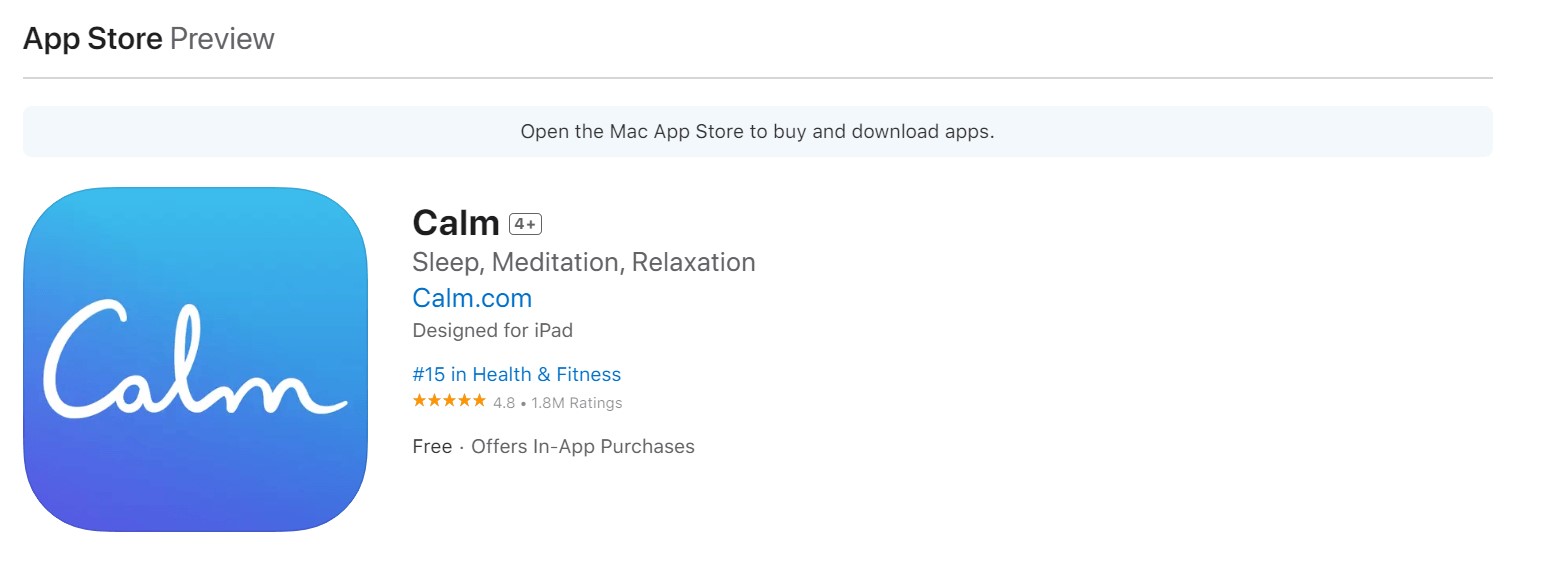The height and width of the screenshot is (574, 1549).
Task: Click the Designed for iPad label
Action: tap(492, 330)
